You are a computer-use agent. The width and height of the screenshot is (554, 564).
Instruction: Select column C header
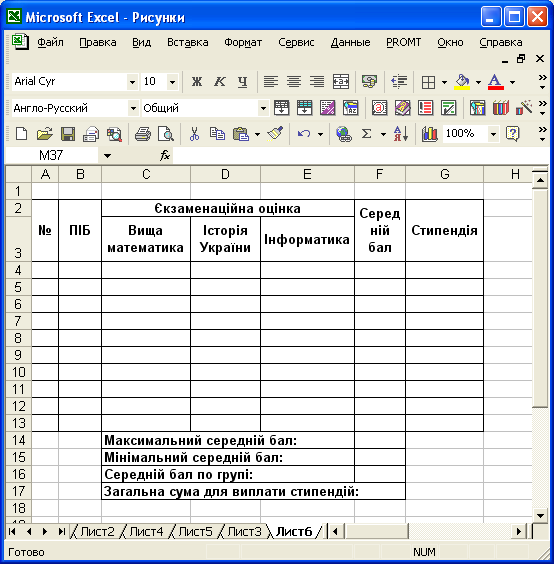(x=146, y=174)
